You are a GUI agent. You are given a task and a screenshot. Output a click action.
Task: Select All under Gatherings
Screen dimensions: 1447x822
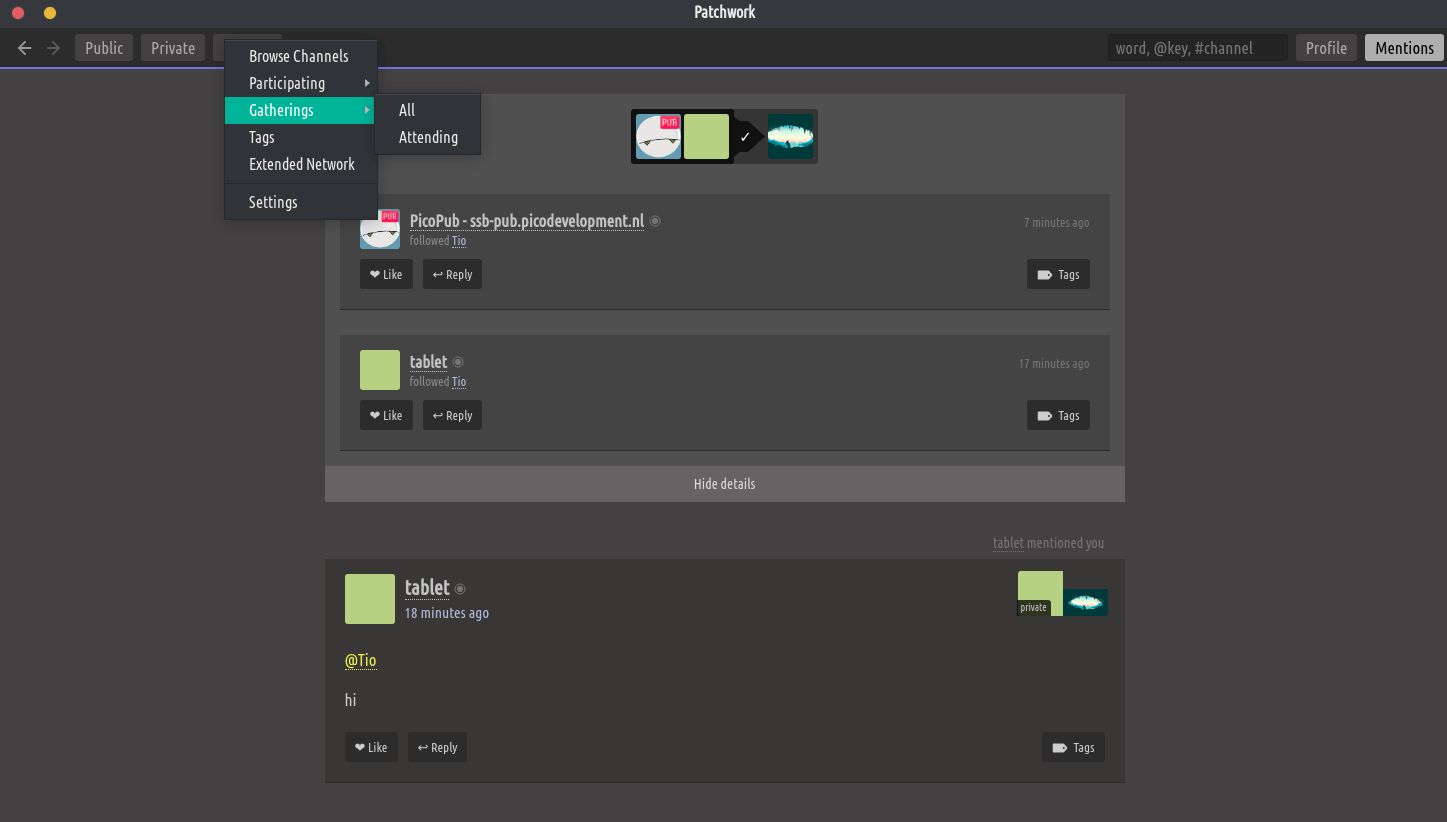[x=407, y=110]
